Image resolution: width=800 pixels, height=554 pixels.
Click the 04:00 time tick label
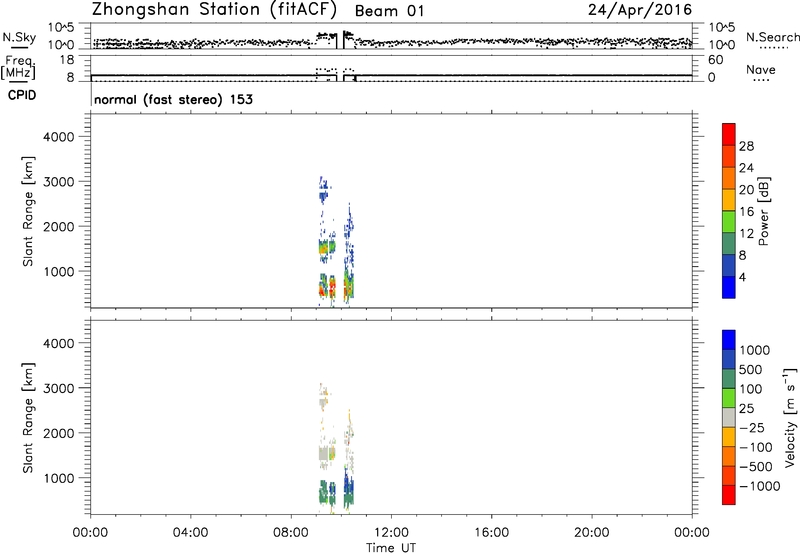point(190,533)
